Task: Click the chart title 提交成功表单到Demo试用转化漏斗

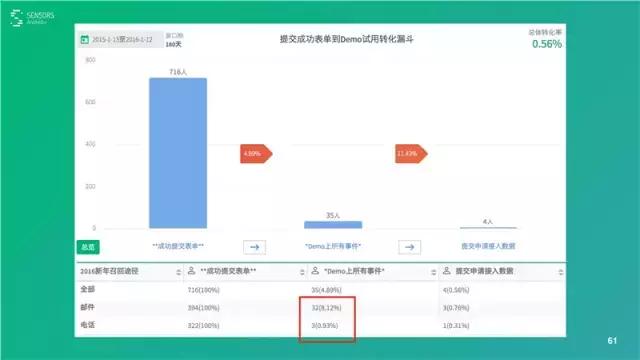Action: click(347, 39)
